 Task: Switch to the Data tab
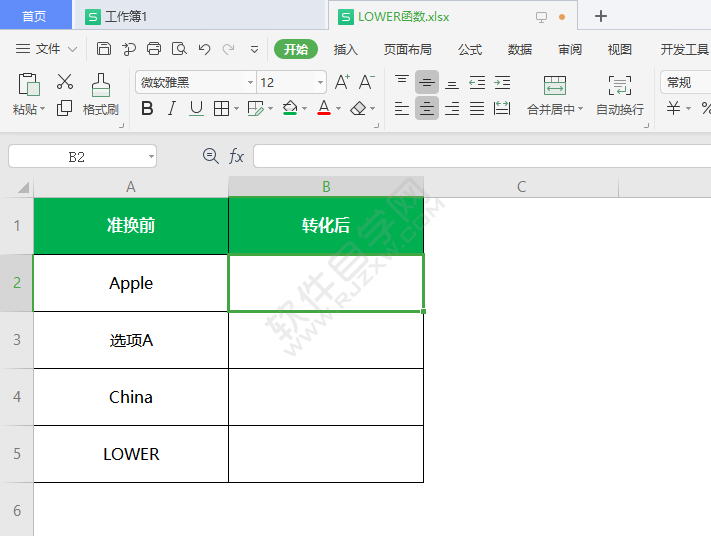[520, 49]
